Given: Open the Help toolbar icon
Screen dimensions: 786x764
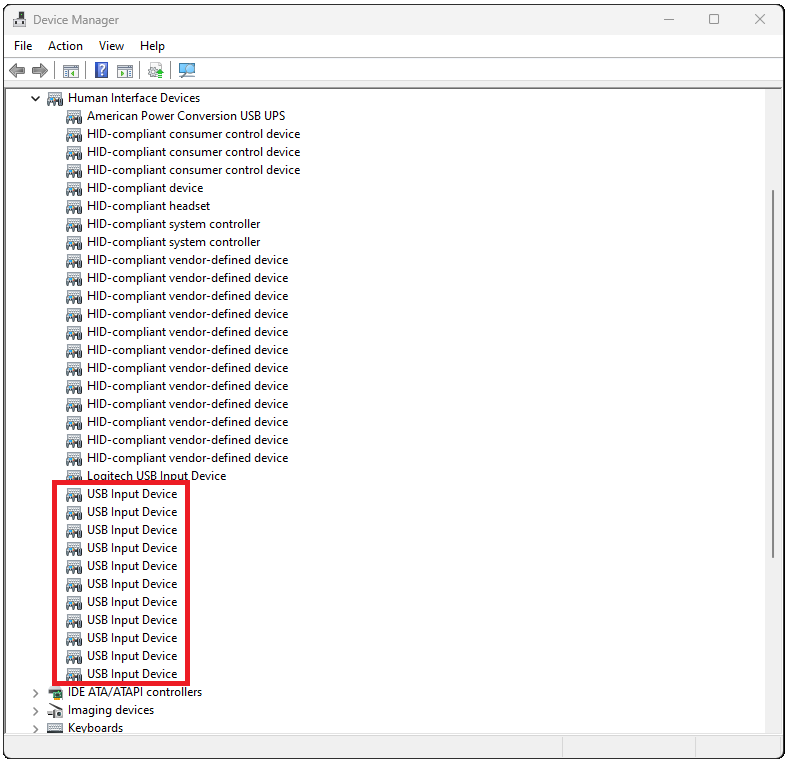Looking at the screenshot, I should click(x=101, y=71).
